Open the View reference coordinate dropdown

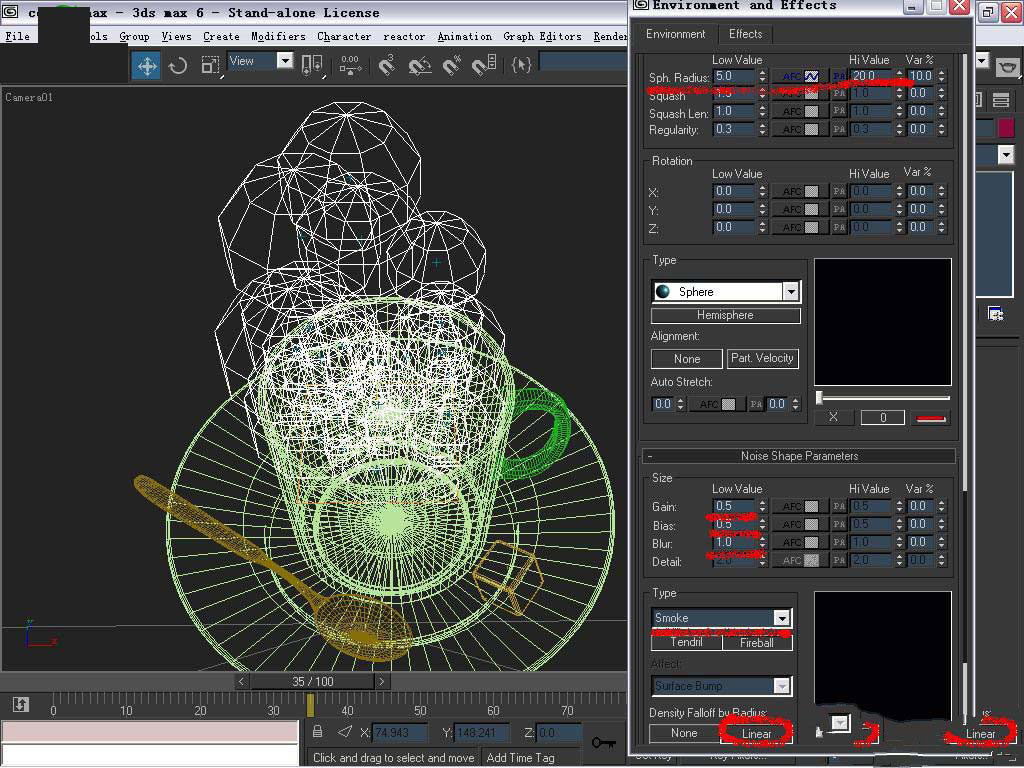pos(284,62)
